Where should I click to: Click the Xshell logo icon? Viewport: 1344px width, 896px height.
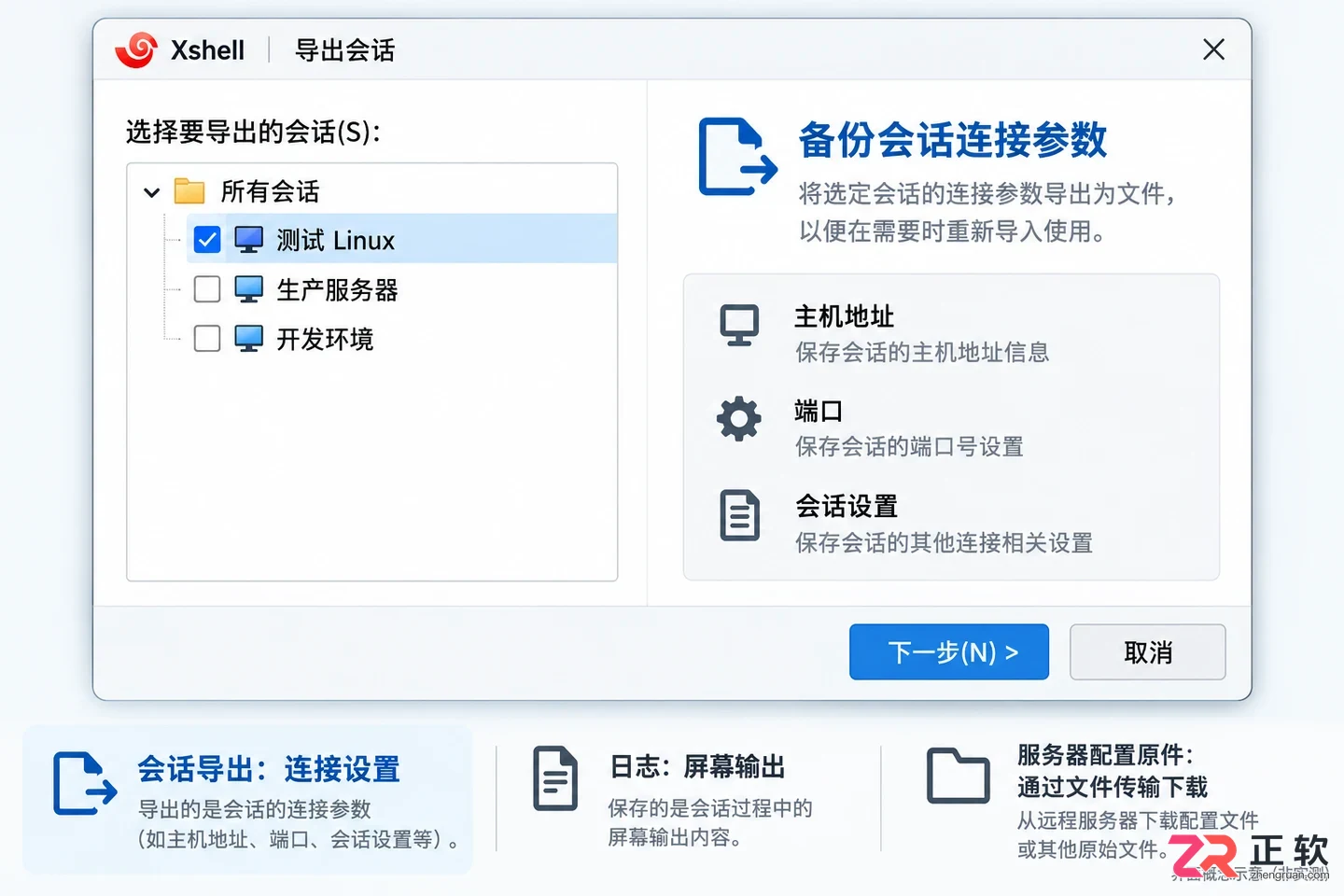[x=136, y=49]
